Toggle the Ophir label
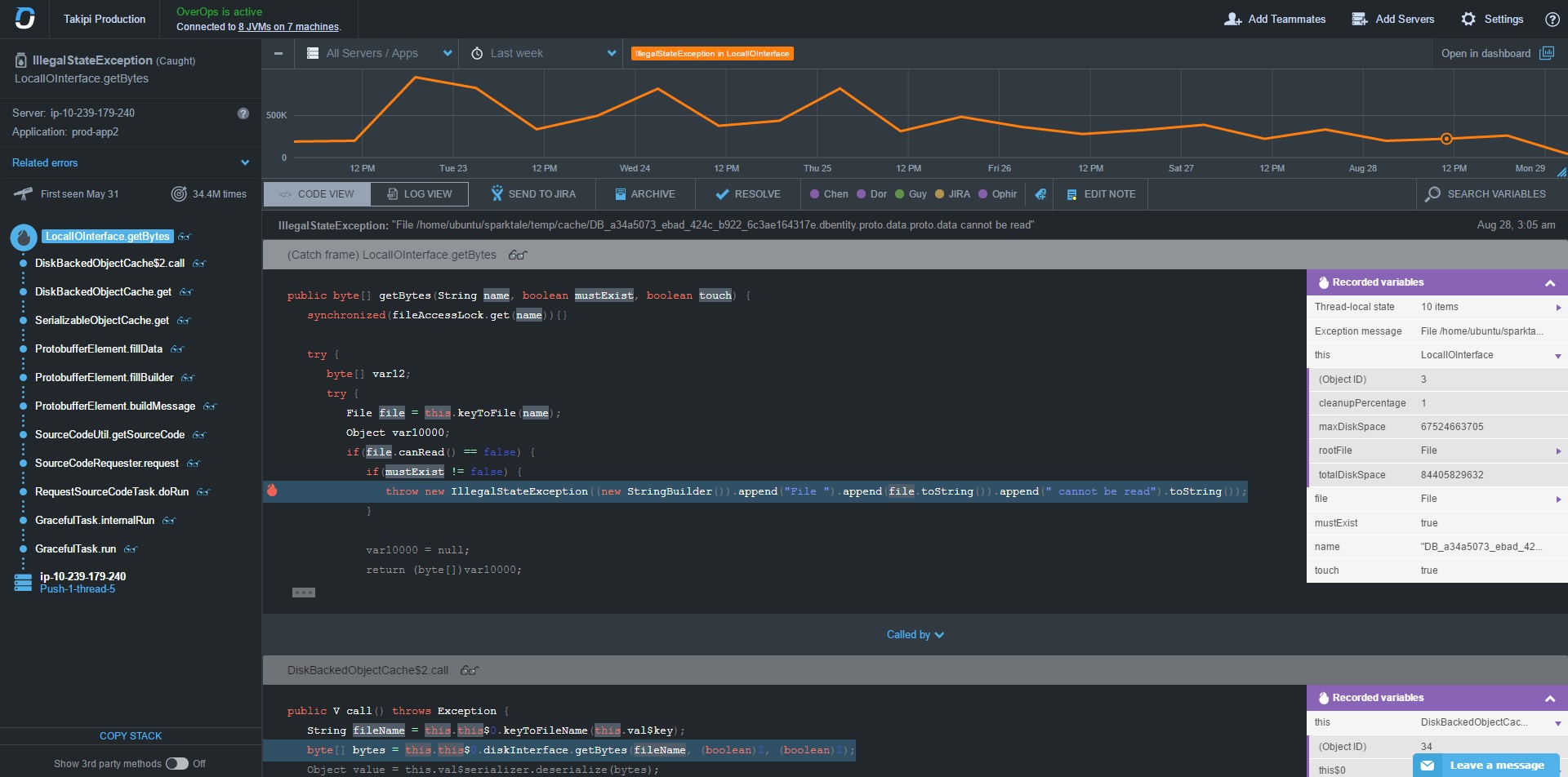This screenshot has width=1568, height=777. [997, 194]
